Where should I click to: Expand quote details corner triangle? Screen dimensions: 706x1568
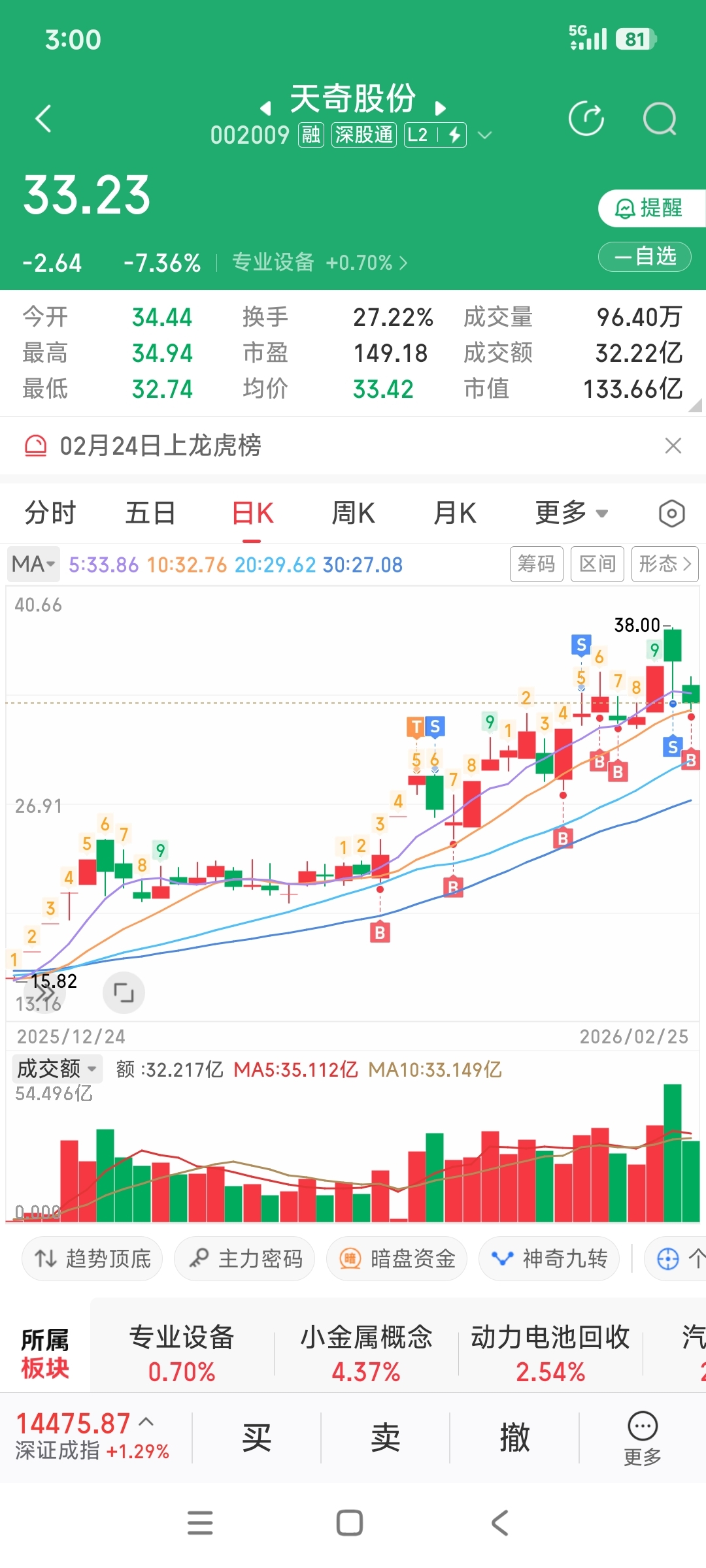click(694, 405)
